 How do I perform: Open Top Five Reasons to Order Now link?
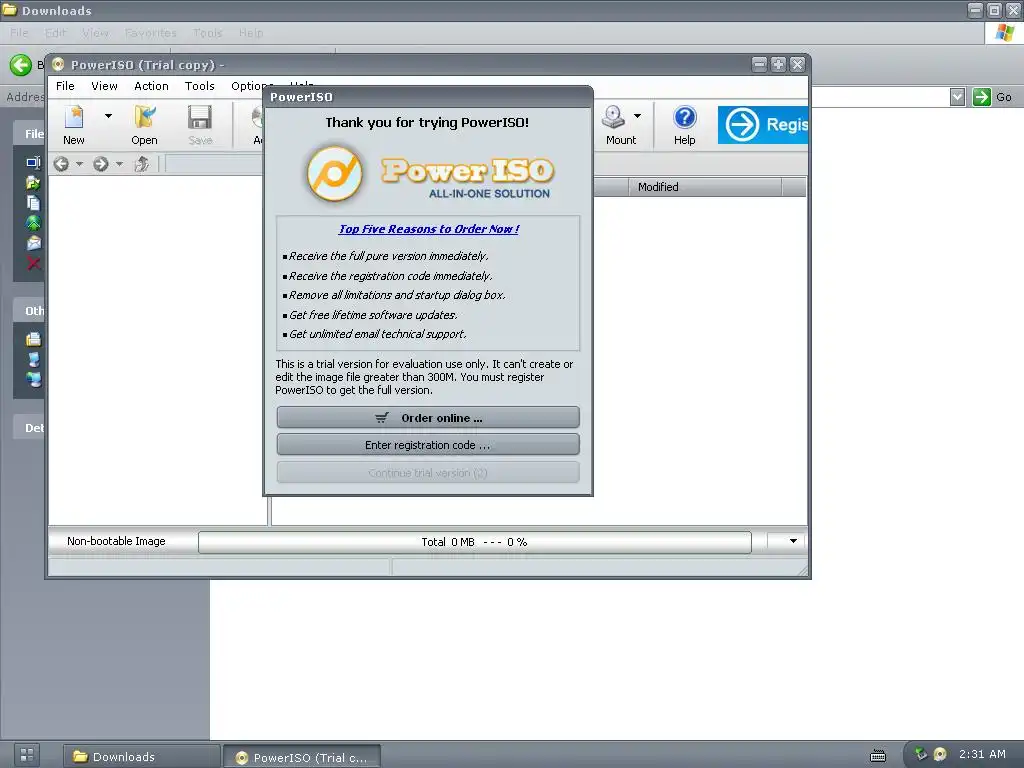click(428, 229)
